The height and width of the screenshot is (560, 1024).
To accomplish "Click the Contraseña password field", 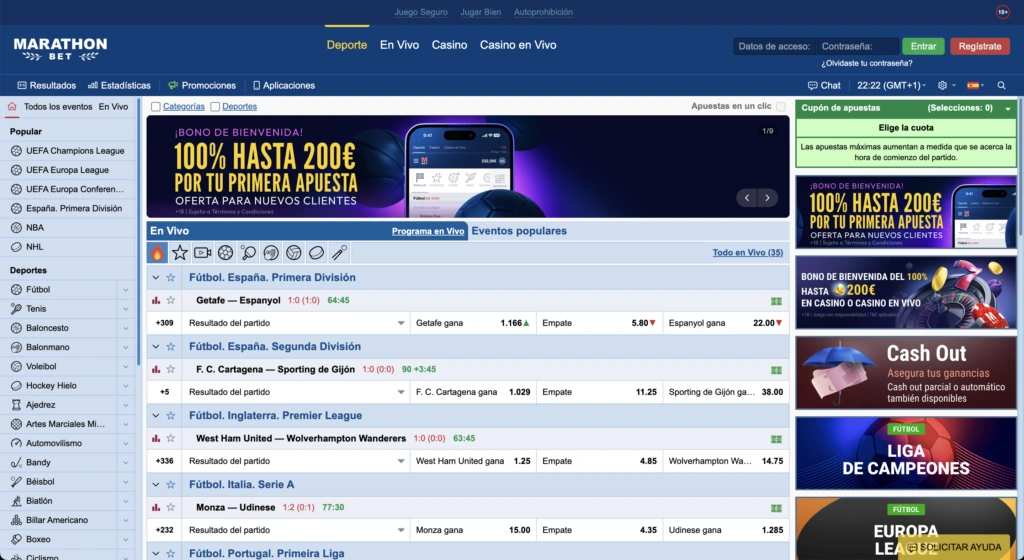I will click(x=857, y=46).
